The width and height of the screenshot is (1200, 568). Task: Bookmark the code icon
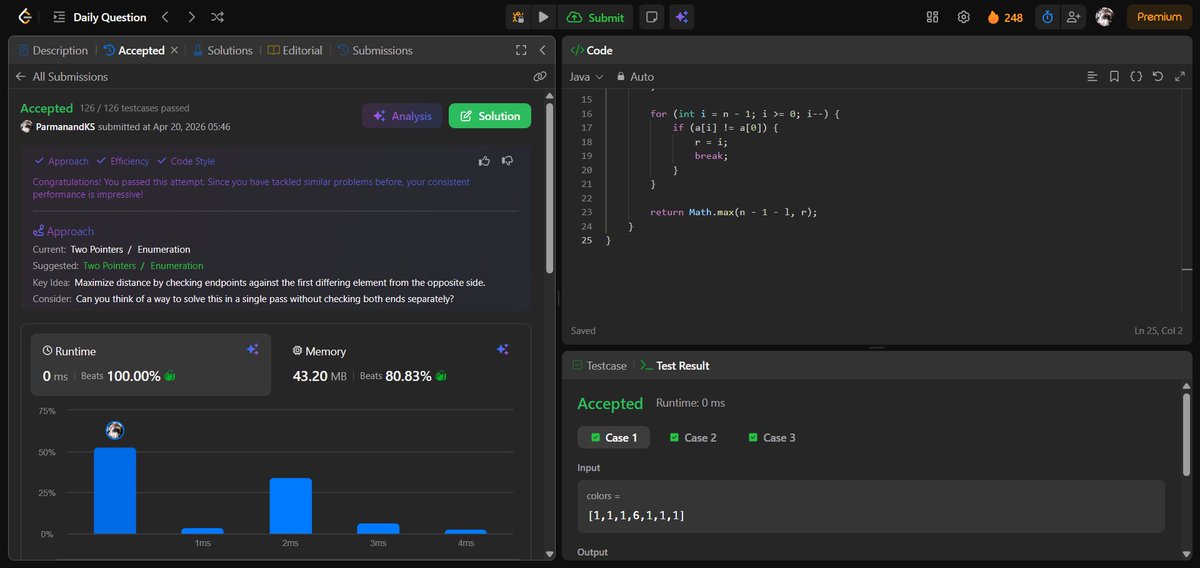pyautogui.click(x=1114, y=76)
